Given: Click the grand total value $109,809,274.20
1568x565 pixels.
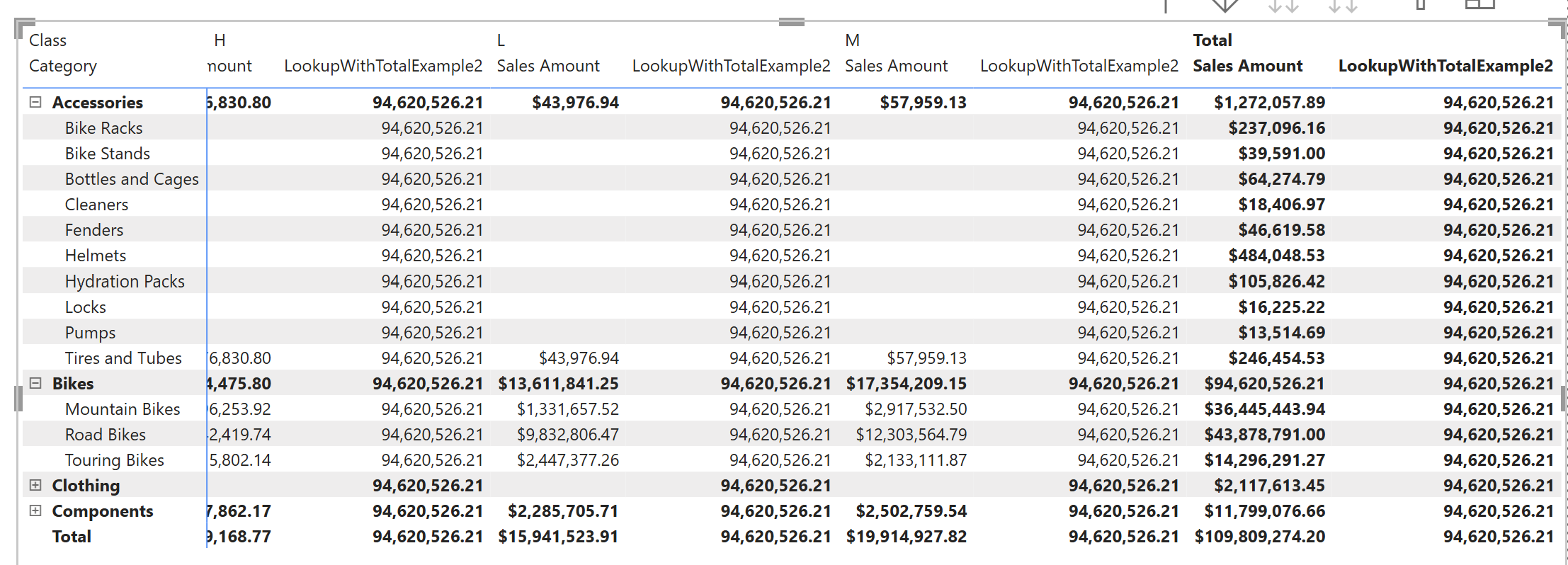Looking at the screenshot, I should click(x=1259, y=537).
